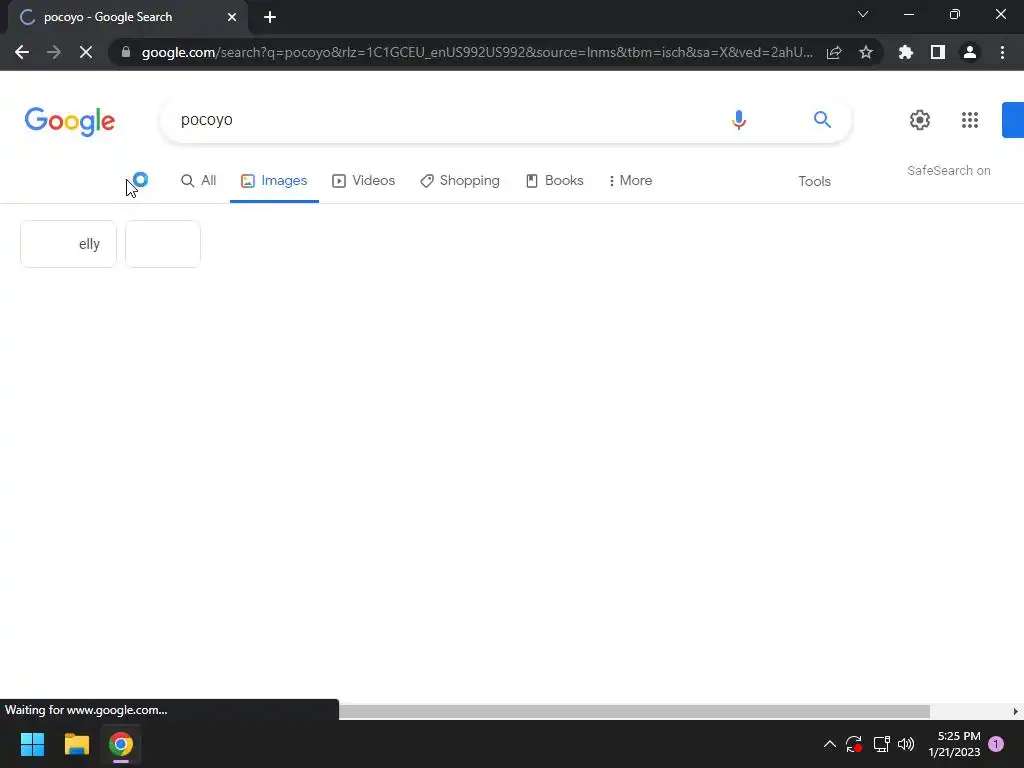The image size is (1024, 768).
Task: Open the notification center badge
Action: (x=996, y=744)
